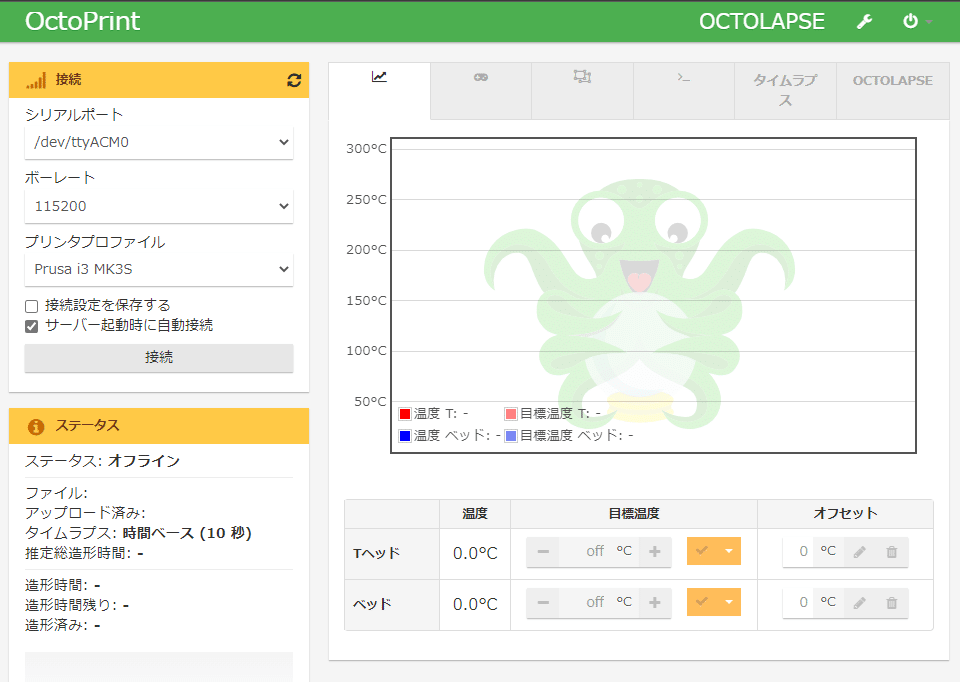Switch to the タイムラプス tab
Screen dimensions: 960x682
(x=785, y=88)
